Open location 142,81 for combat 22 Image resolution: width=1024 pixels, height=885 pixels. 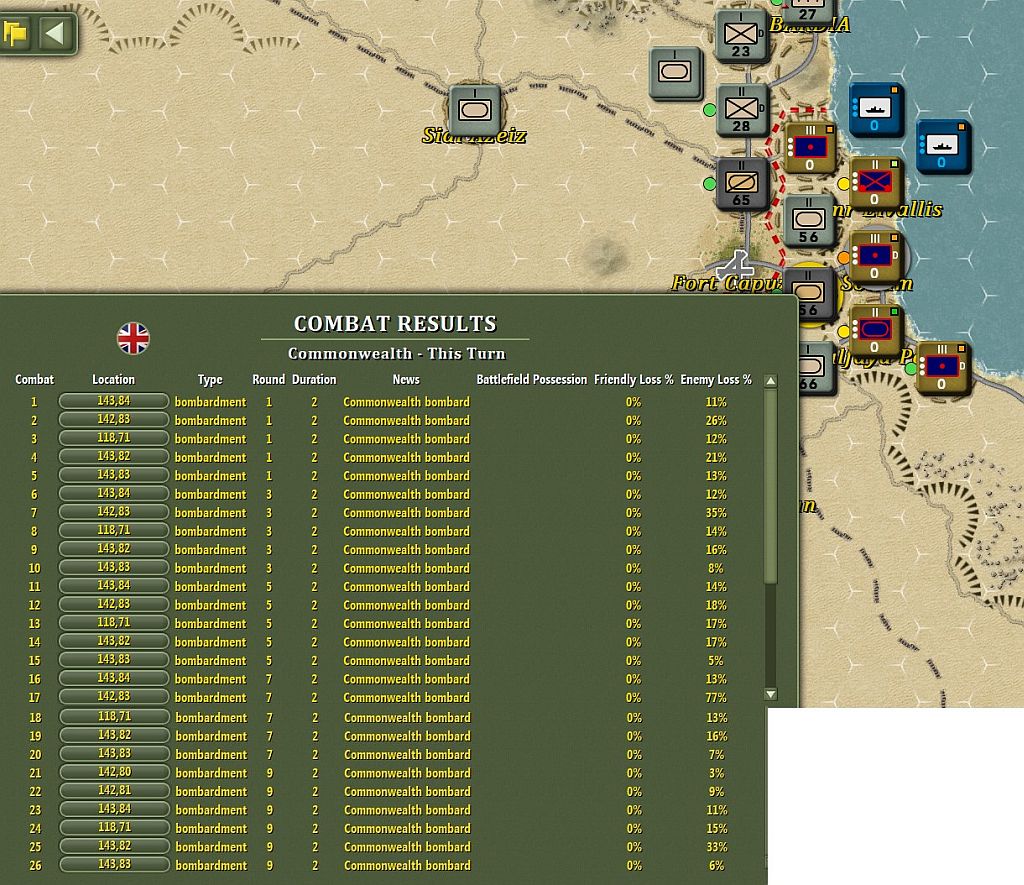pyautogui.click(x=114, y=790)
